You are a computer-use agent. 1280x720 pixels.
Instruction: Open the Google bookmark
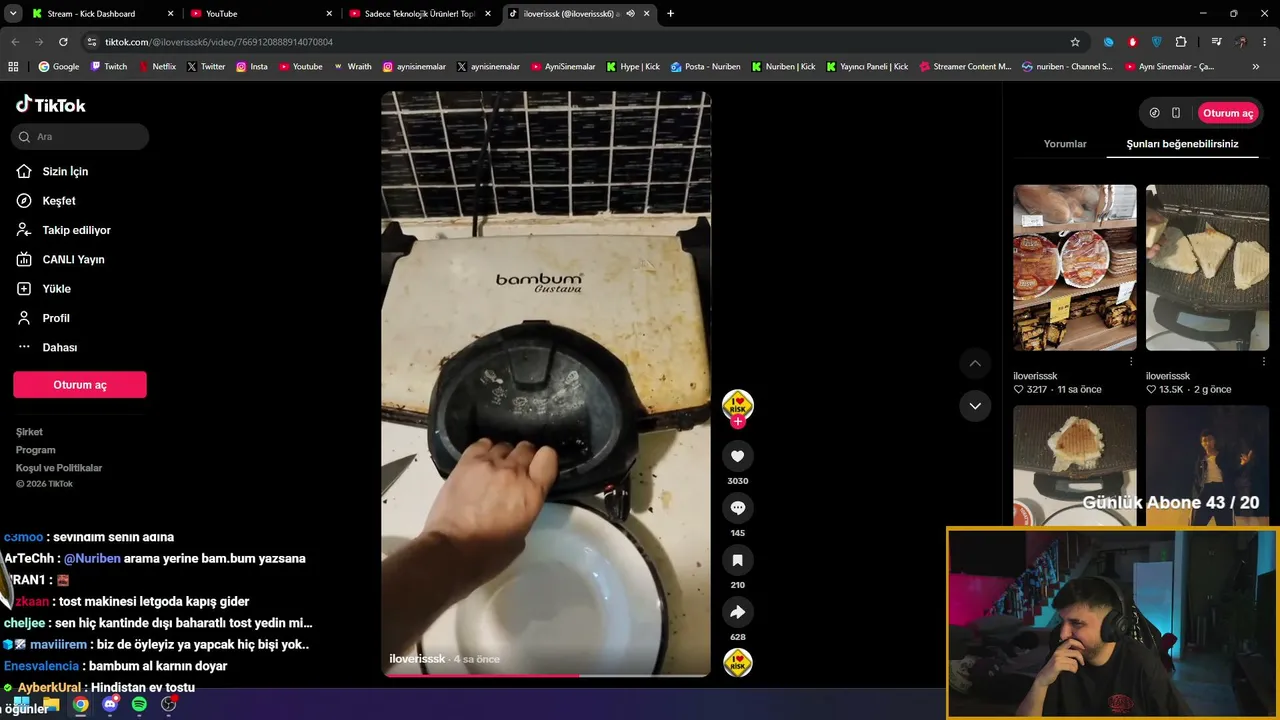[x=58, y=67]
